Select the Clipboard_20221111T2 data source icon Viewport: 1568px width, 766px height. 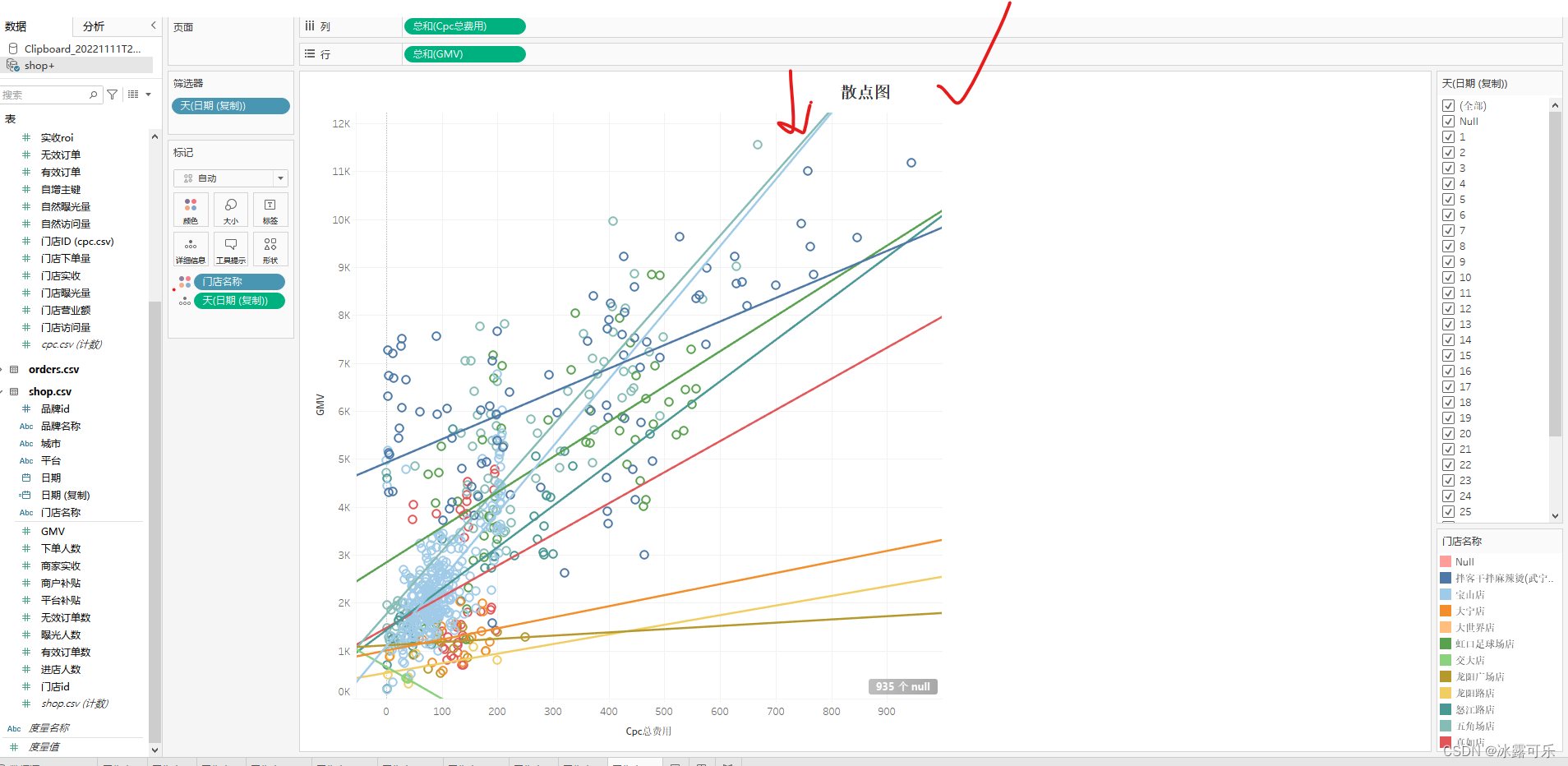(13, 48)
